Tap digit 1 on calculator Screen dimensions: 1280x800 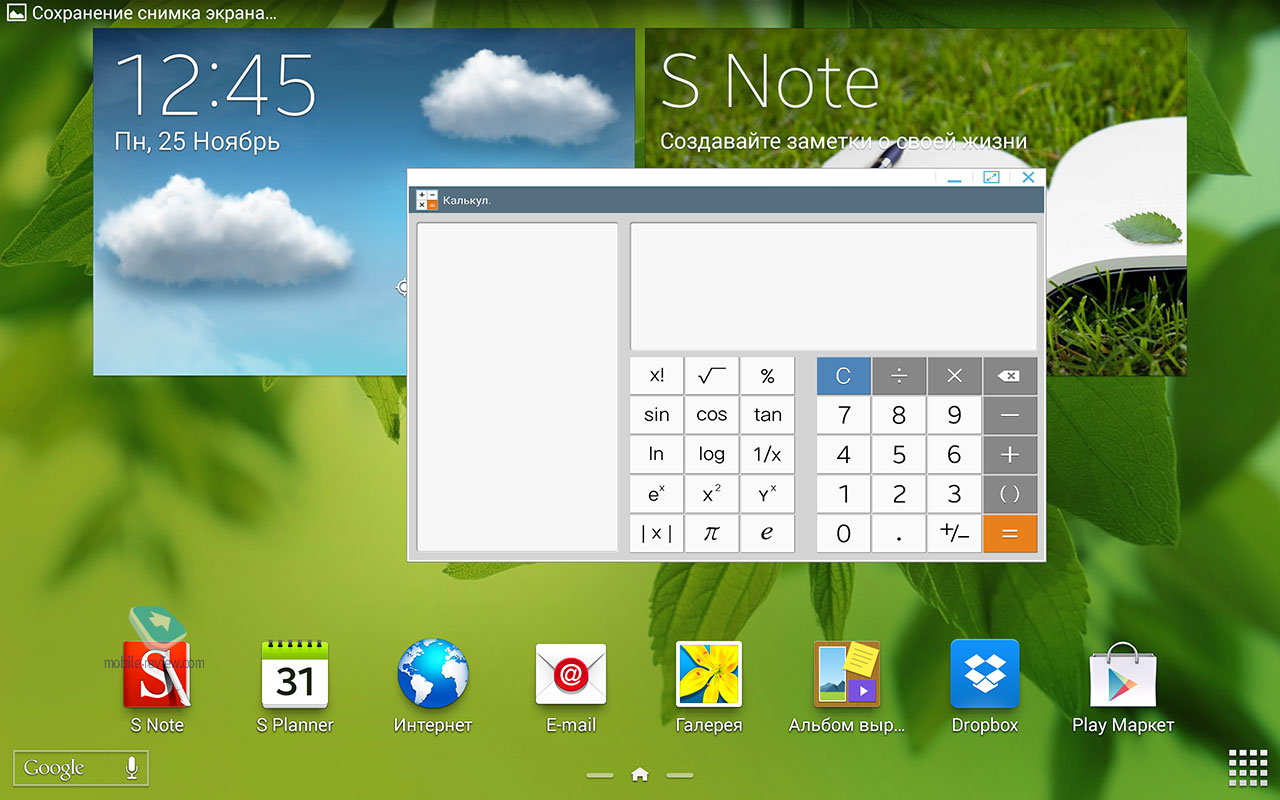point(844,494)
